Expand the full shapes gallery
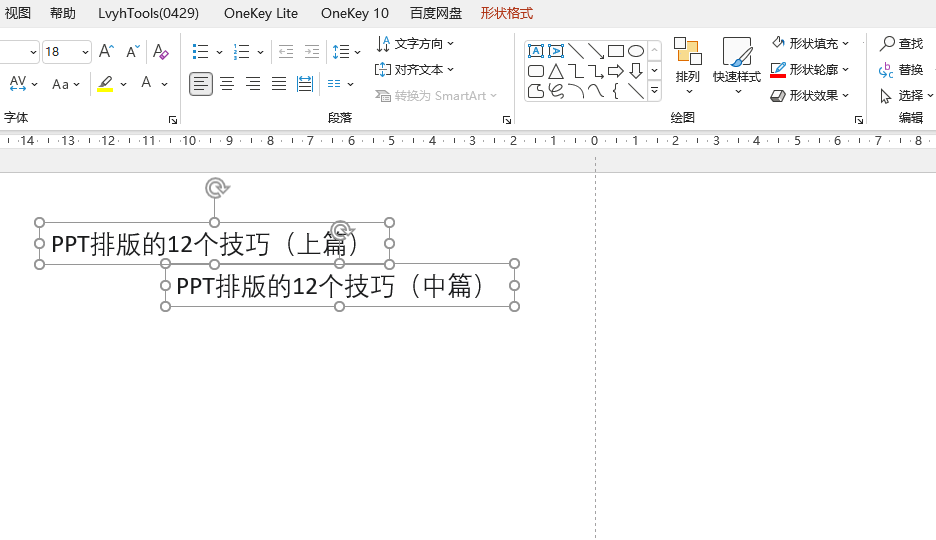 (x=654, y=91)
